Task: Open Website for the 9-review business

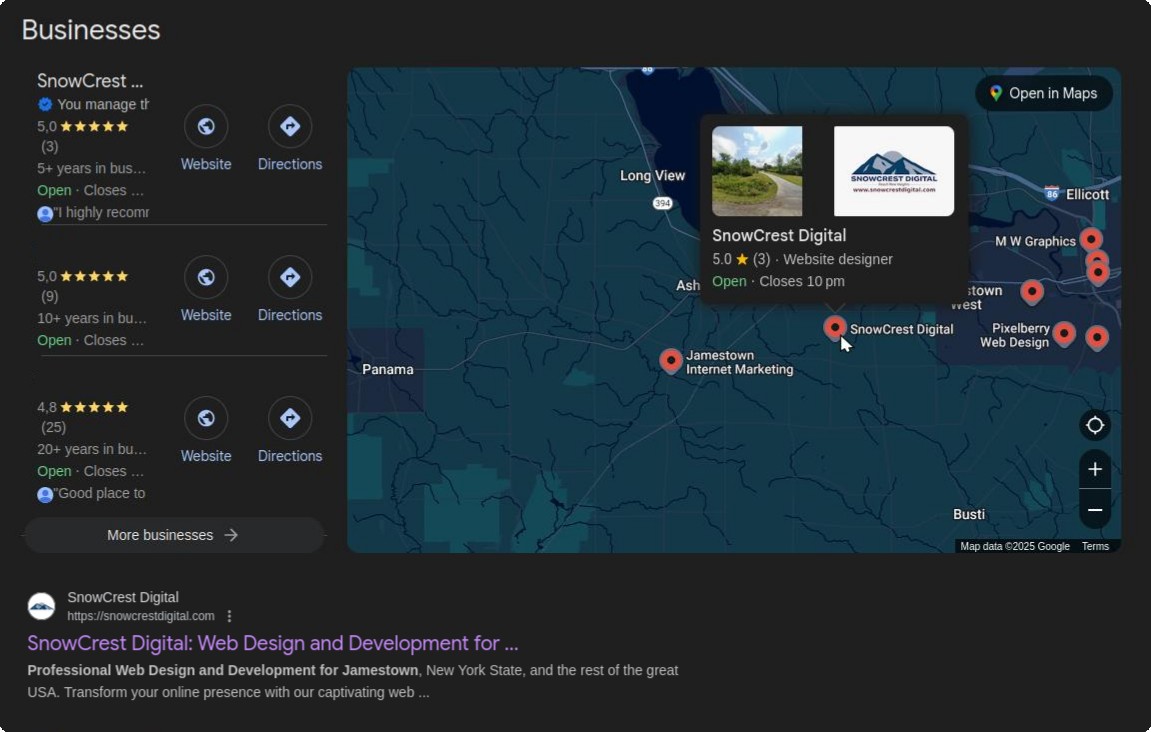Action: [x=206, y=278]
